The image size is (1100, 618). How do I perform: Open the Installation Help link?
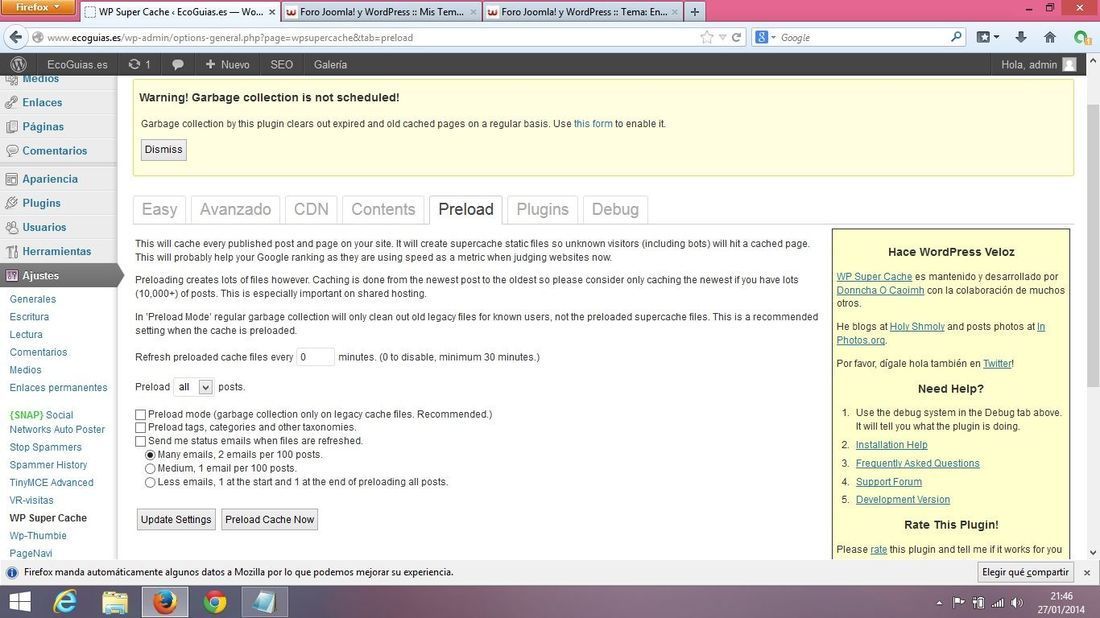[891, 445]
